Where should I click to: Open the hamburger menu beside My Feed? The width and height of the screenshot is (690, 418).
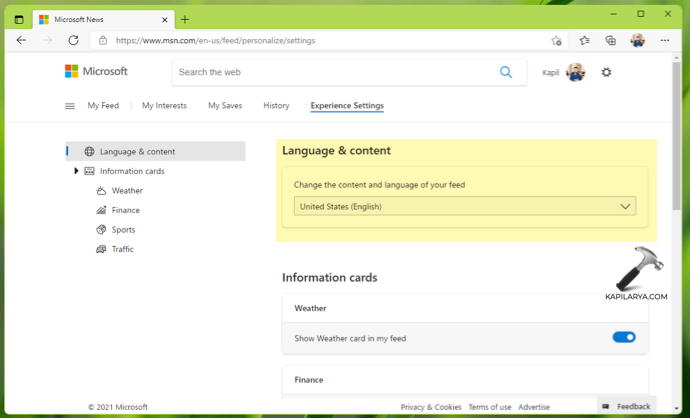70,106
